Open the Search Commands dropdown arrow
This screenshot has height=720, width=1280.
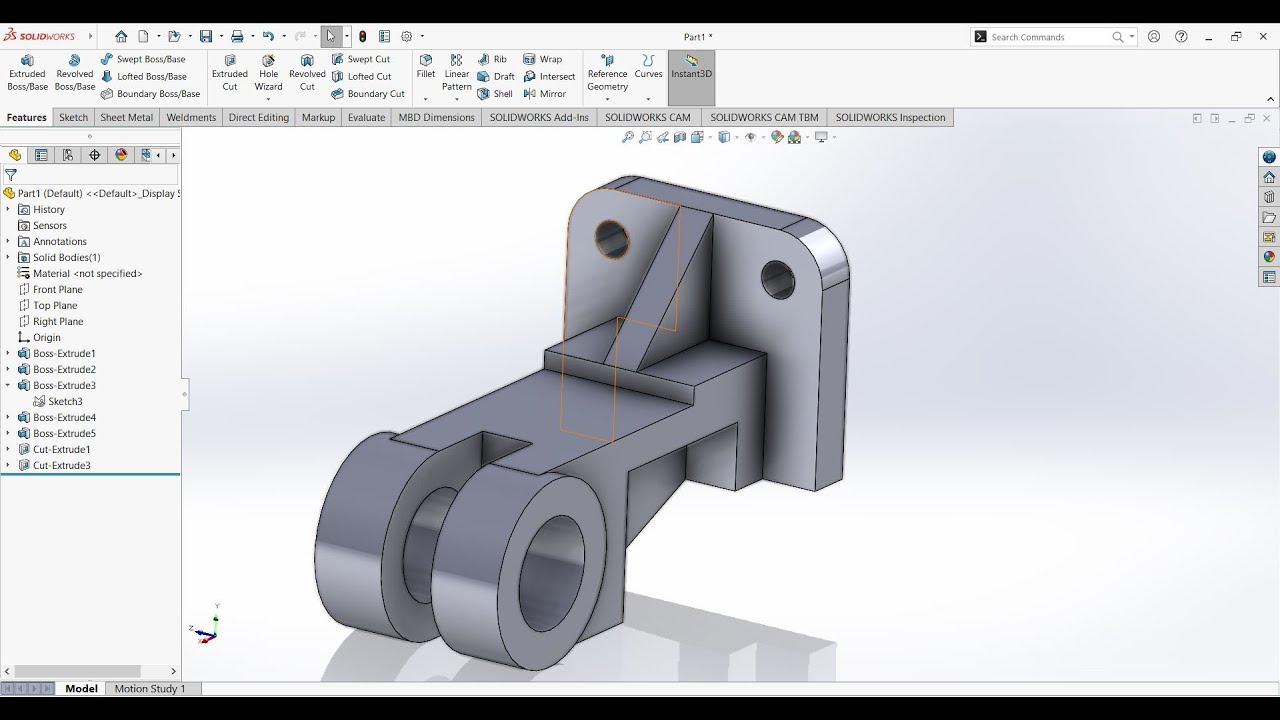pyautogui.click(x=1132, y=37)
